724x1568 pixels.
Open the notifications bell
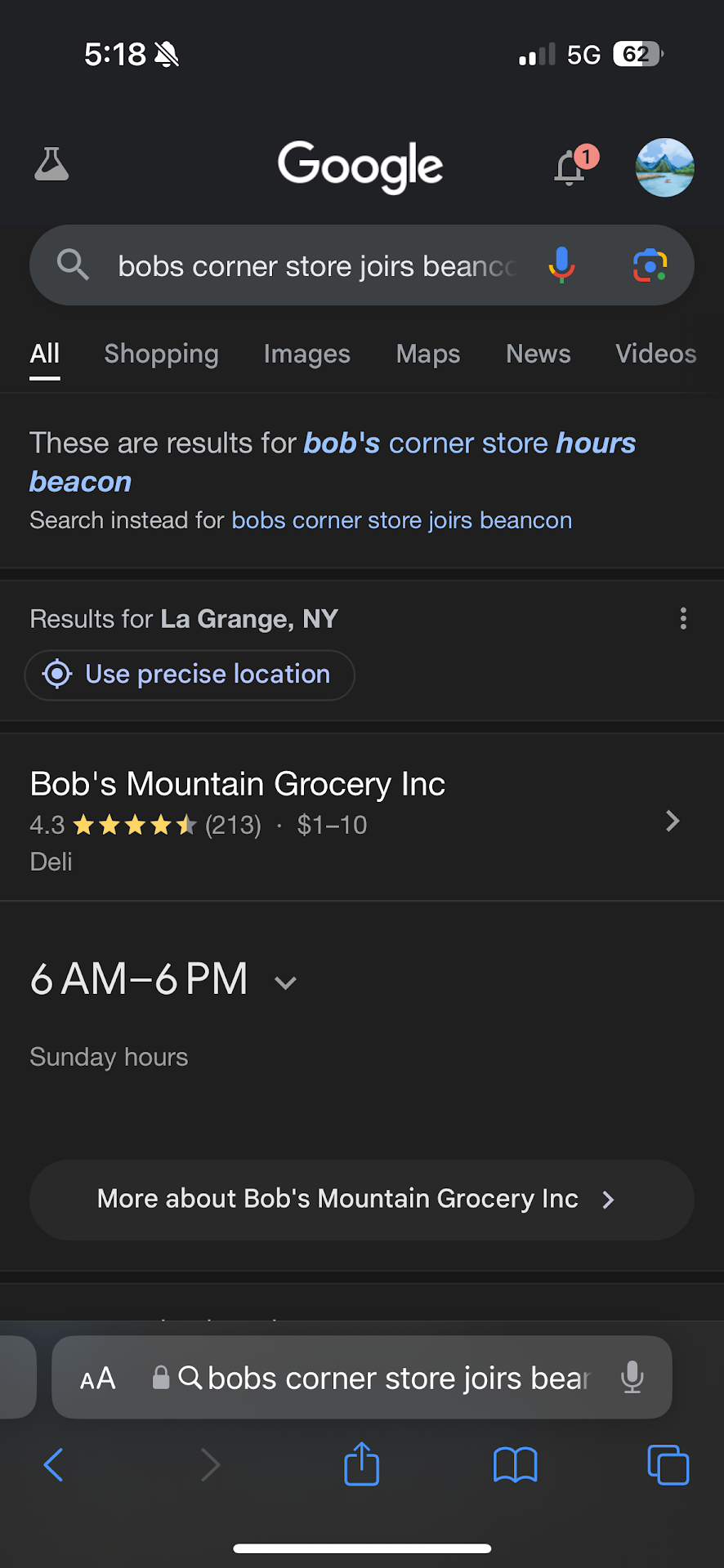570,167
